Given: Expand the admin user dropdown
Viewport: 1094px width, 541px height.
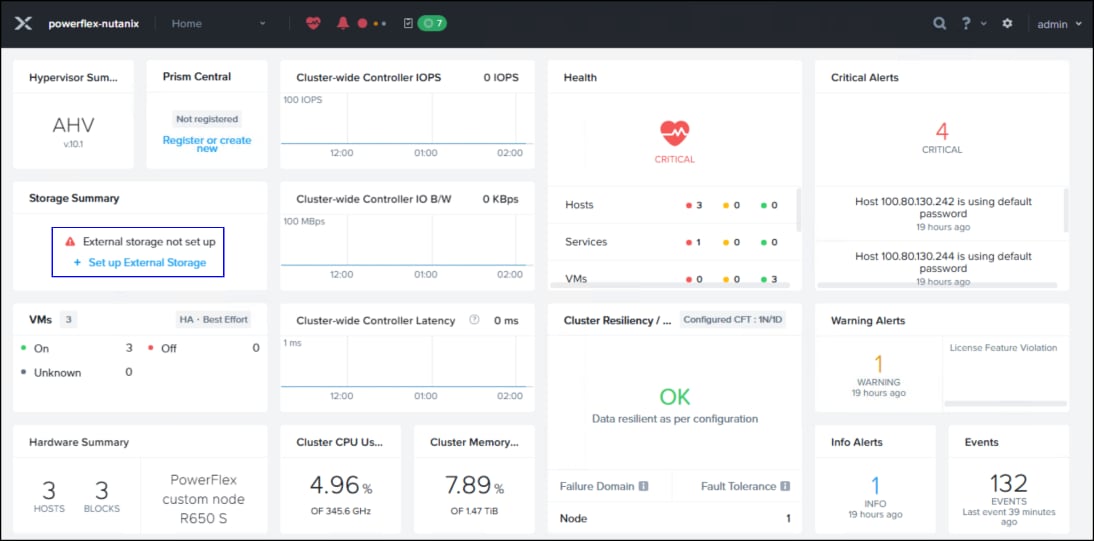Looking at the screenshot, I should 1059,24.
